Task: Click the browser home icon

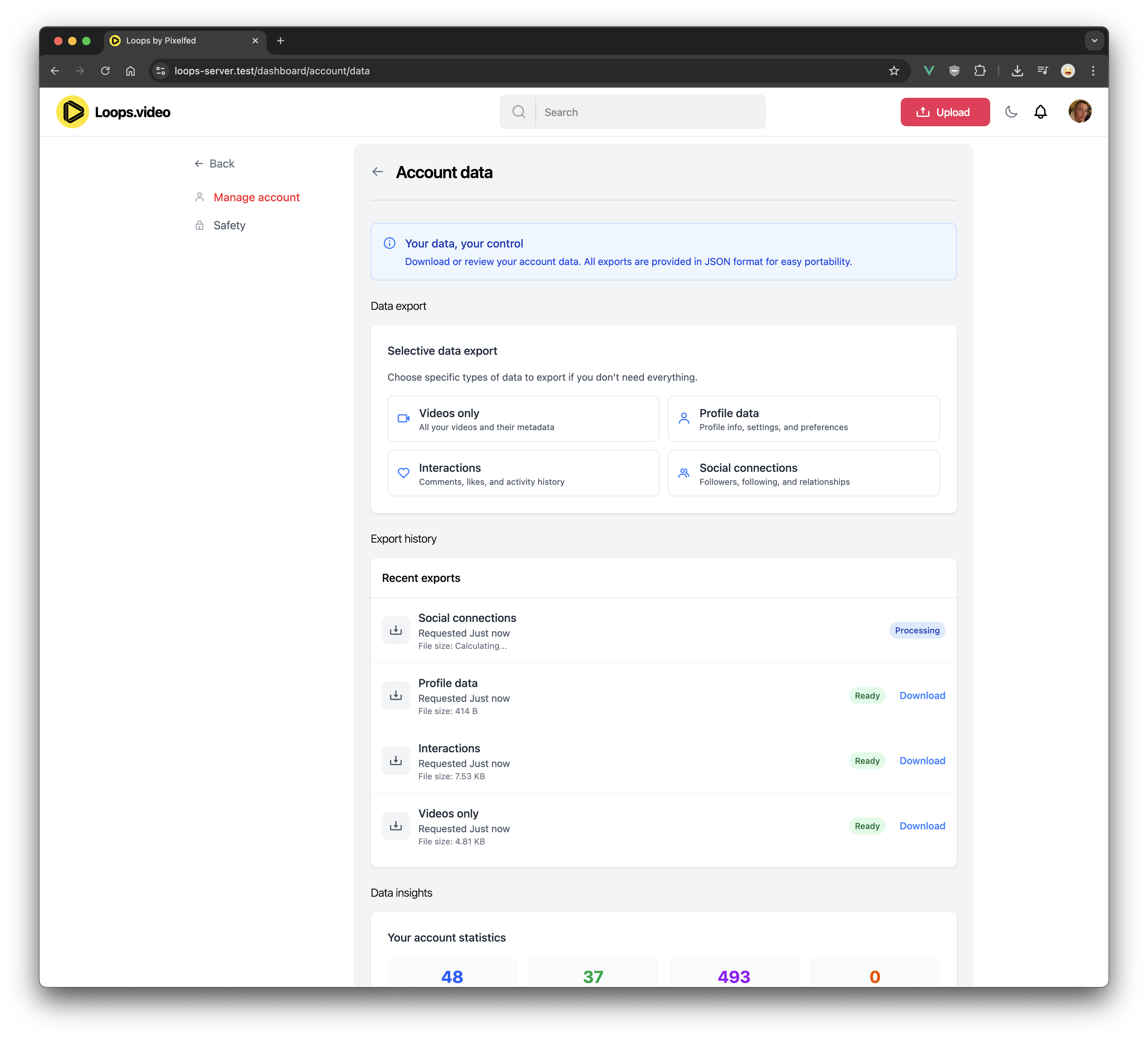Action: click(130, 71)
